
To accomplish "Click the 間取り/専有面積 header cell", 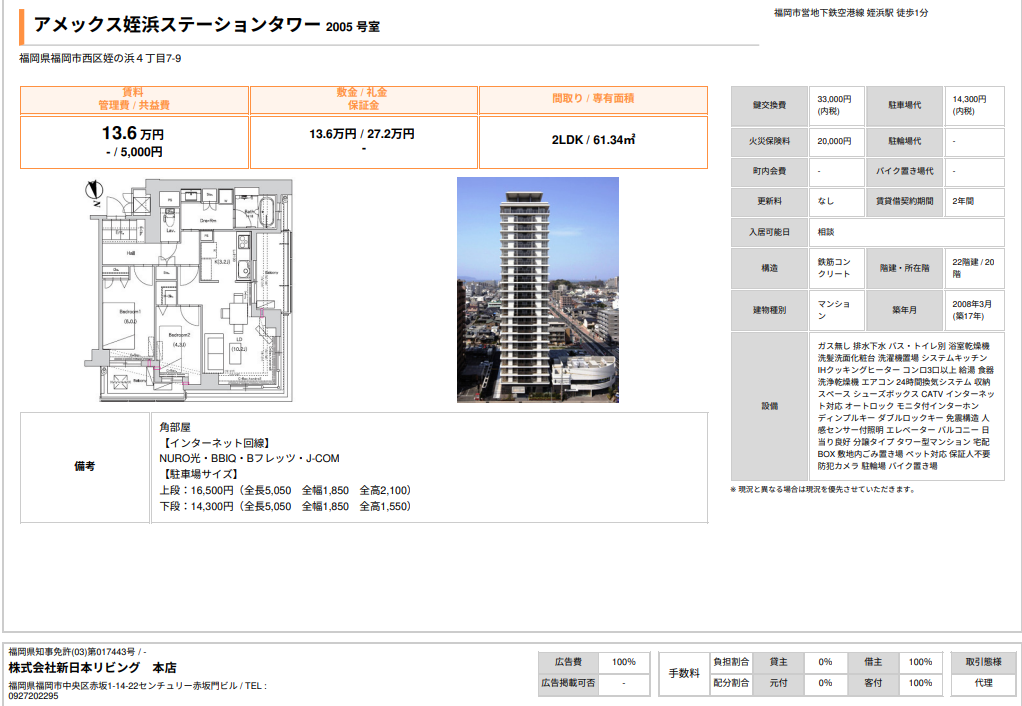I will coord(593,100).
